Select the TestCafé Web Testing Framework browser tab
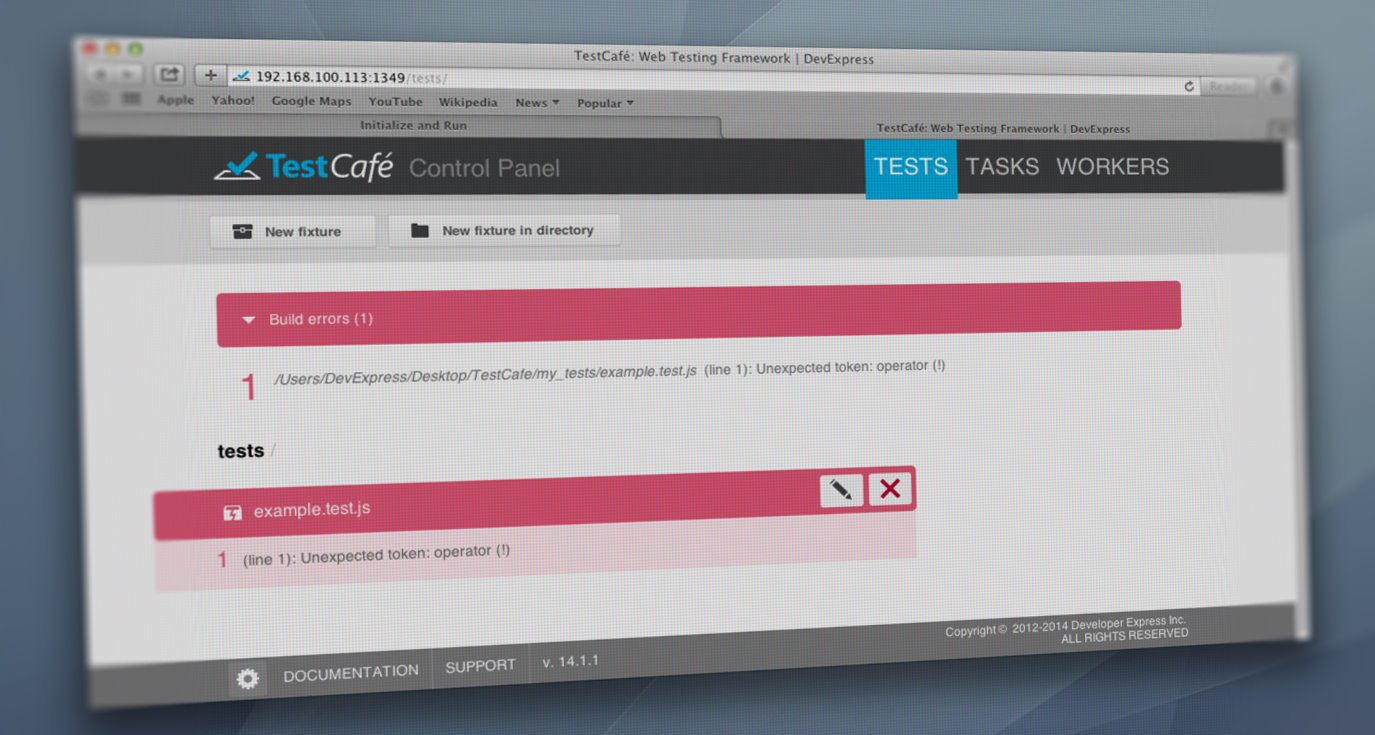 point(1002,129)
